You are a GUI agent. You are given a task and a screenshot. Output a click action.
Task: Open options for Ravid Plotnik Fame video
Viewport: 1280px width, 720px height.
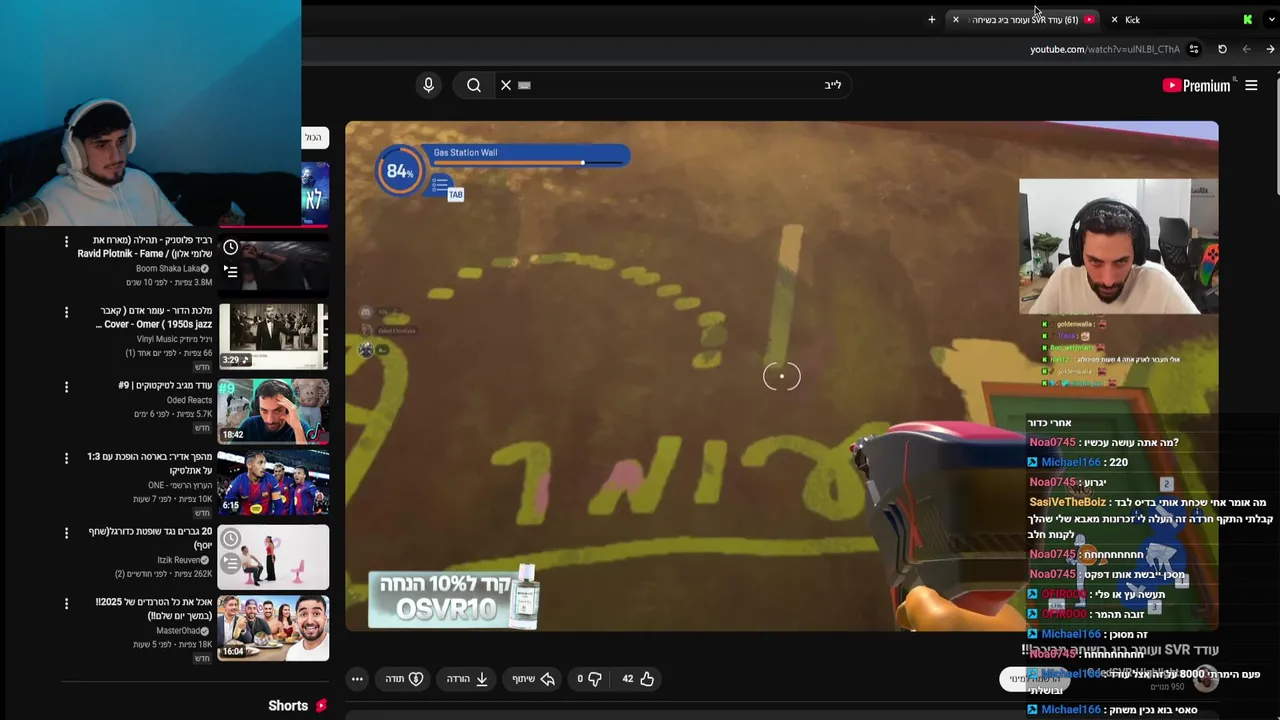(66, 242)
